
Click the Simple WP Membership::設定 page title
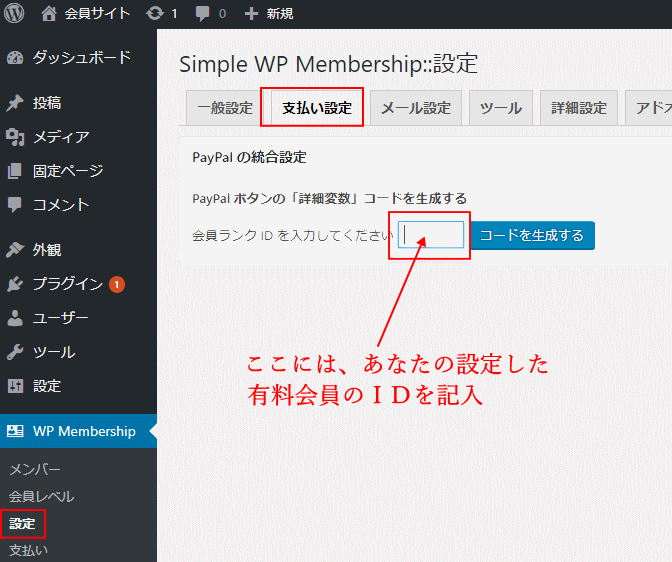[328, 64]
